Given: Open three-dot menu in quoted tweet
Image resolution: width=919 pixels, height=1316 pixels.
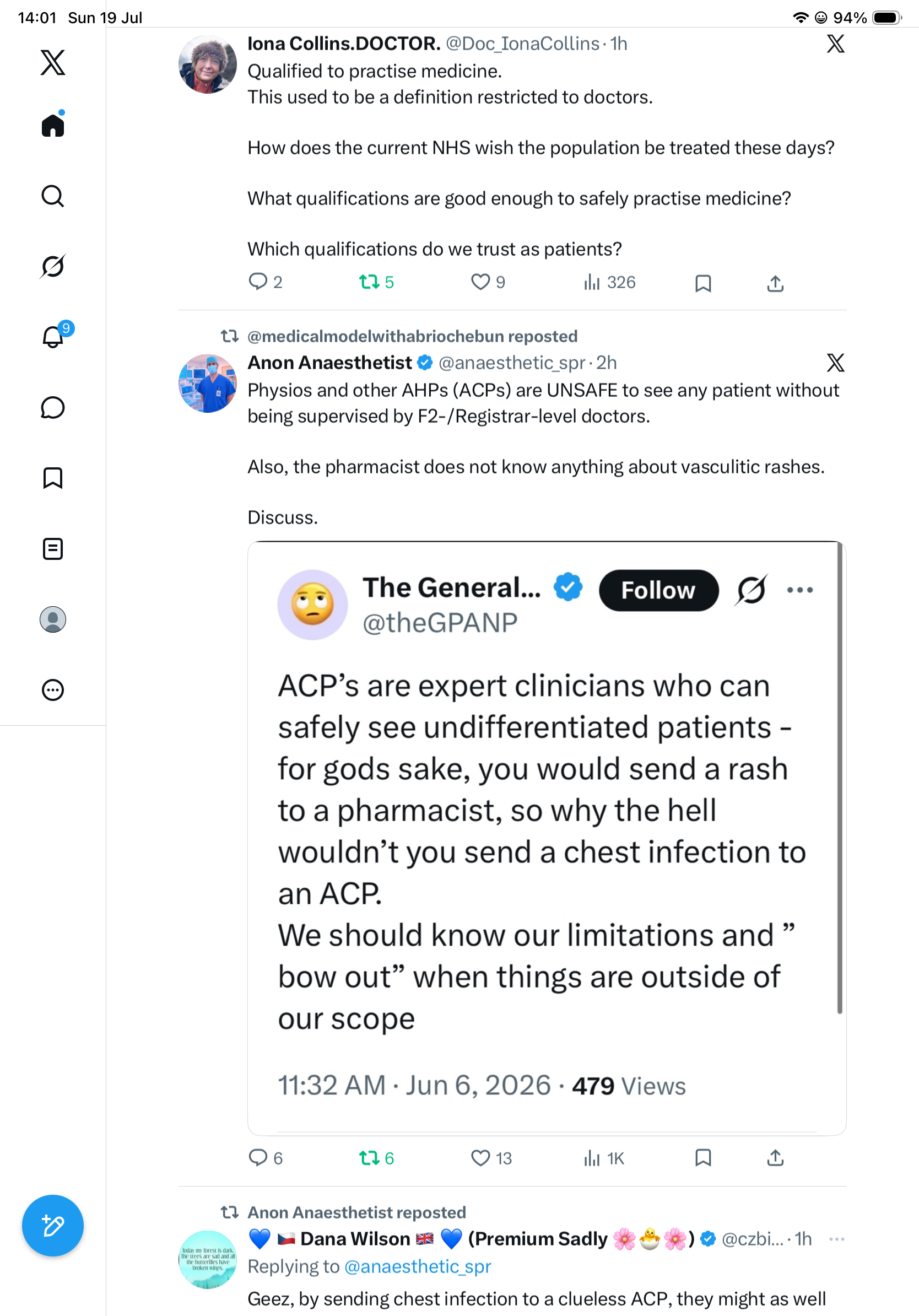Looking at the screenshot, I should [x=800, y=590].
